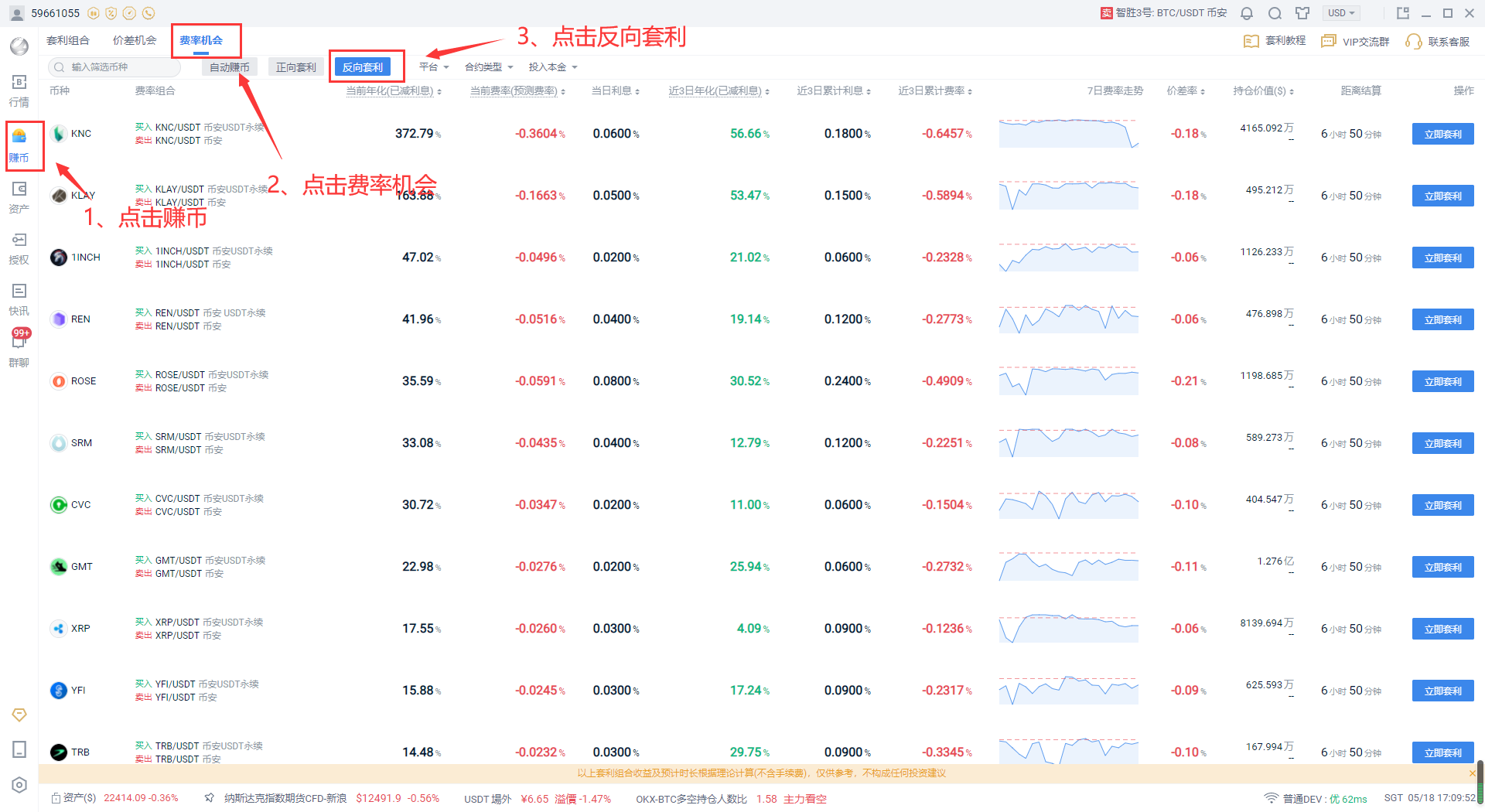Click the 智胜3号 BTC/USDT ticker
The width and height of the screenshot is (1485, 812).
(1164, 13)
